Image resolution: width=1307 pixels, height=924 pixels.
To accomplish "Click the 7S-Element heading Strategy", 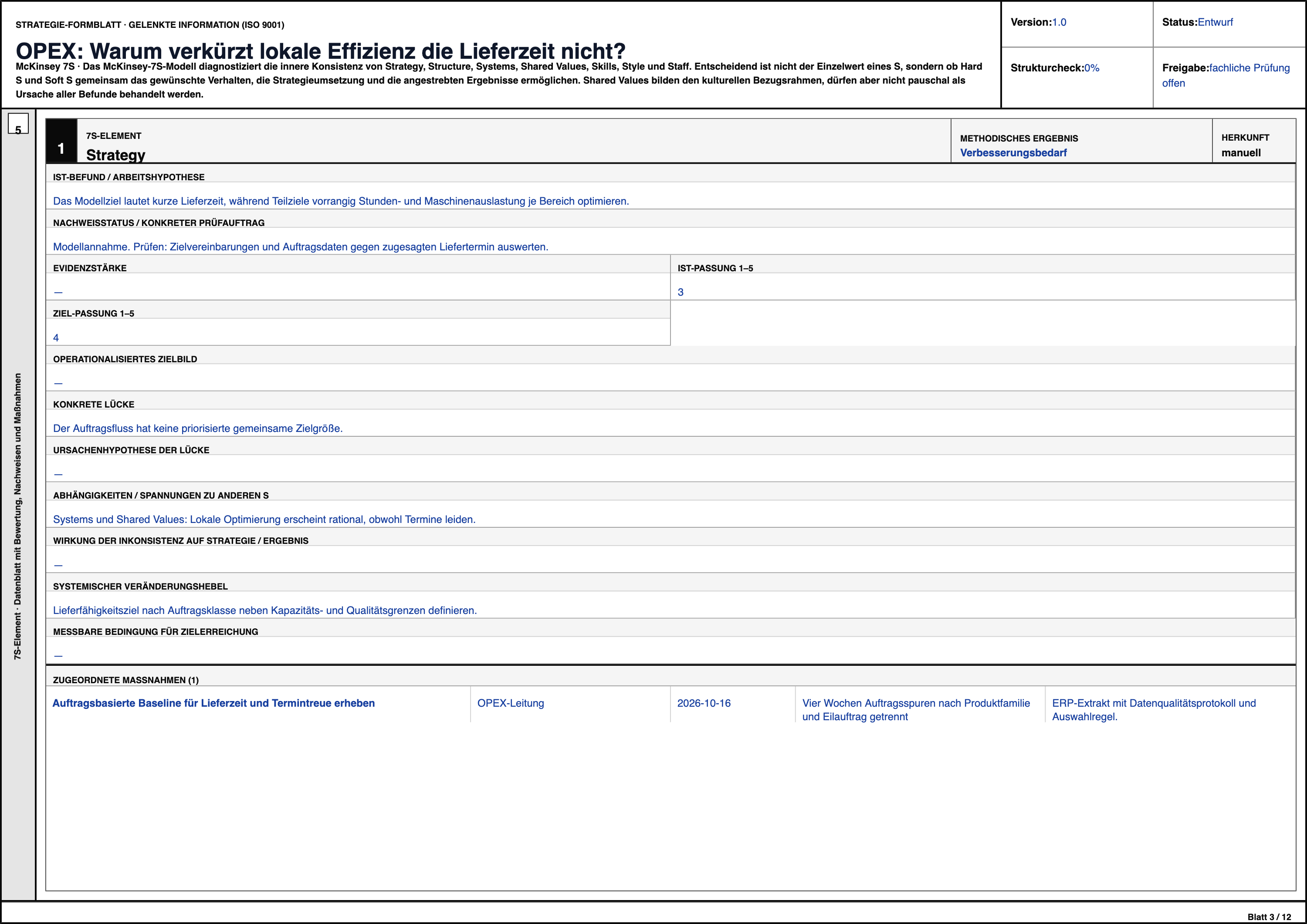I will coord(115,155).
